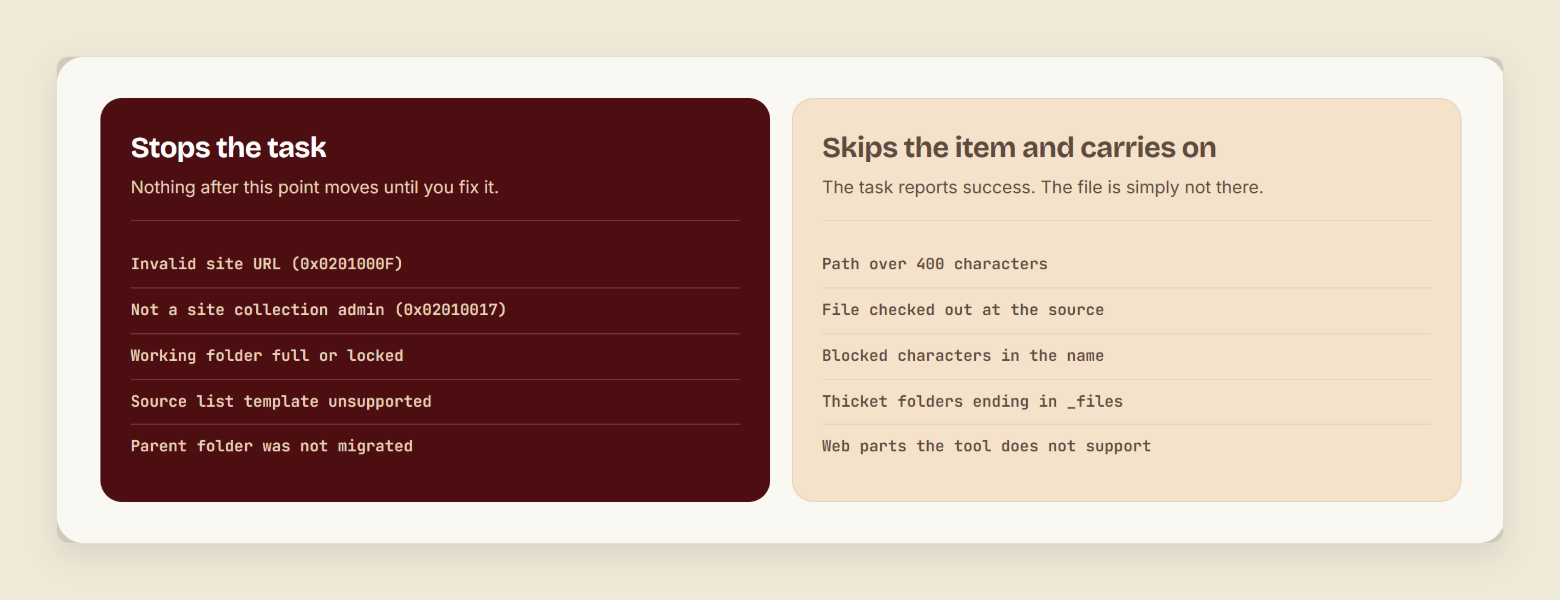Screen dimensions: 1560x600
Task: Click "Skips the item and carries on" heading
Action: click(x=1019, y=148)
